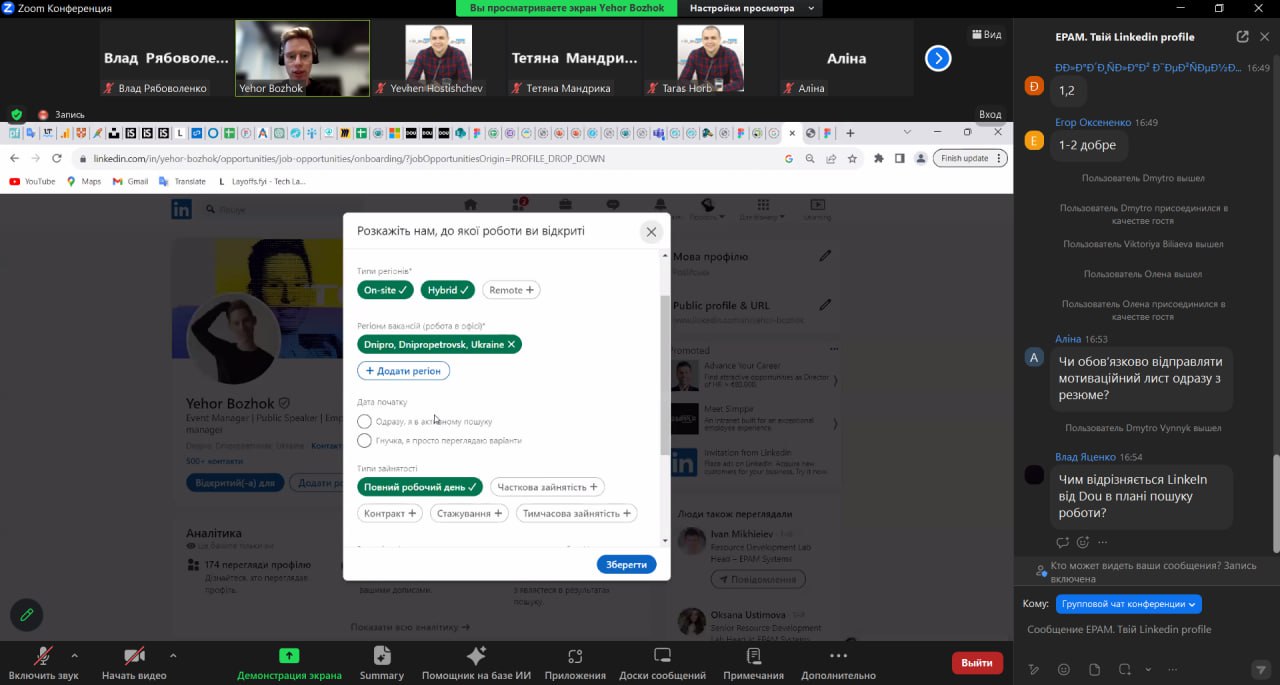The image size is (1280, 685).
Task: Open Вид layout view menu
Action: point(986,34)
